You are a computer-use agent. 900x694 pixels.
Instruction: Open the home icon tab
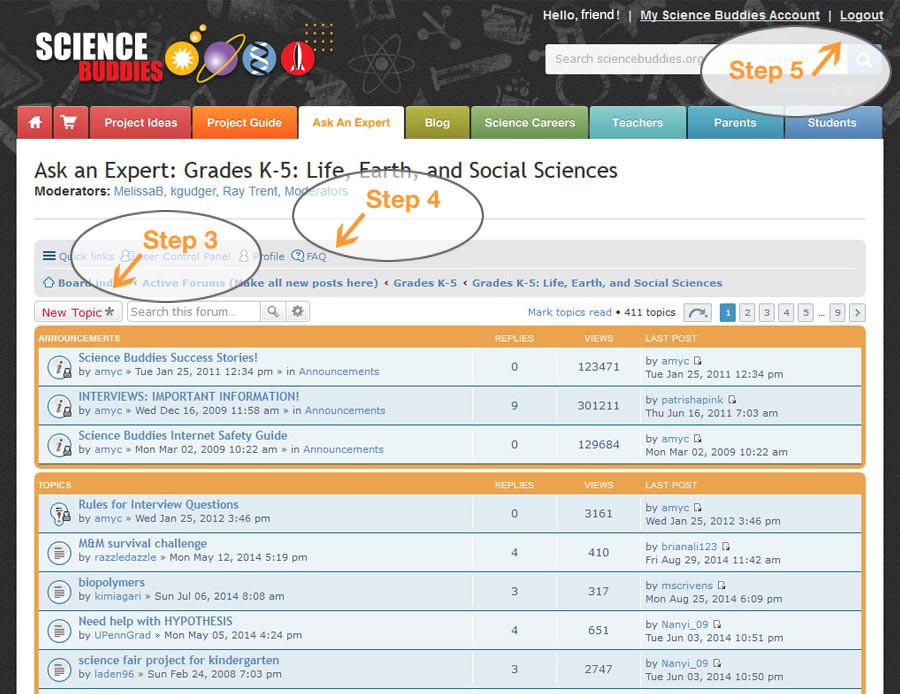coord(35,122)
